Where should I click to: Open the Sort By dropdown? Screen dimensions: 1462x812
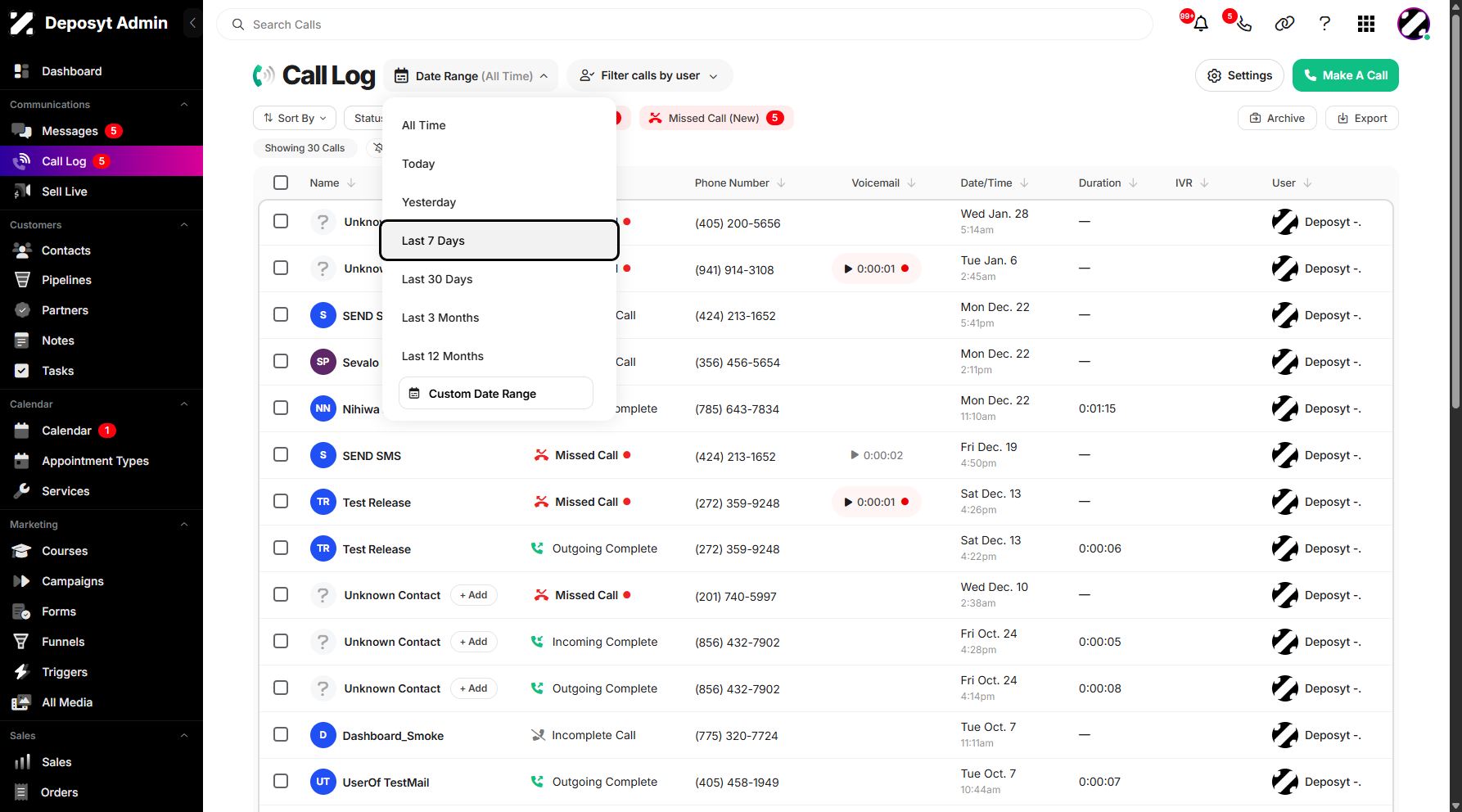[x=295, y=118]
